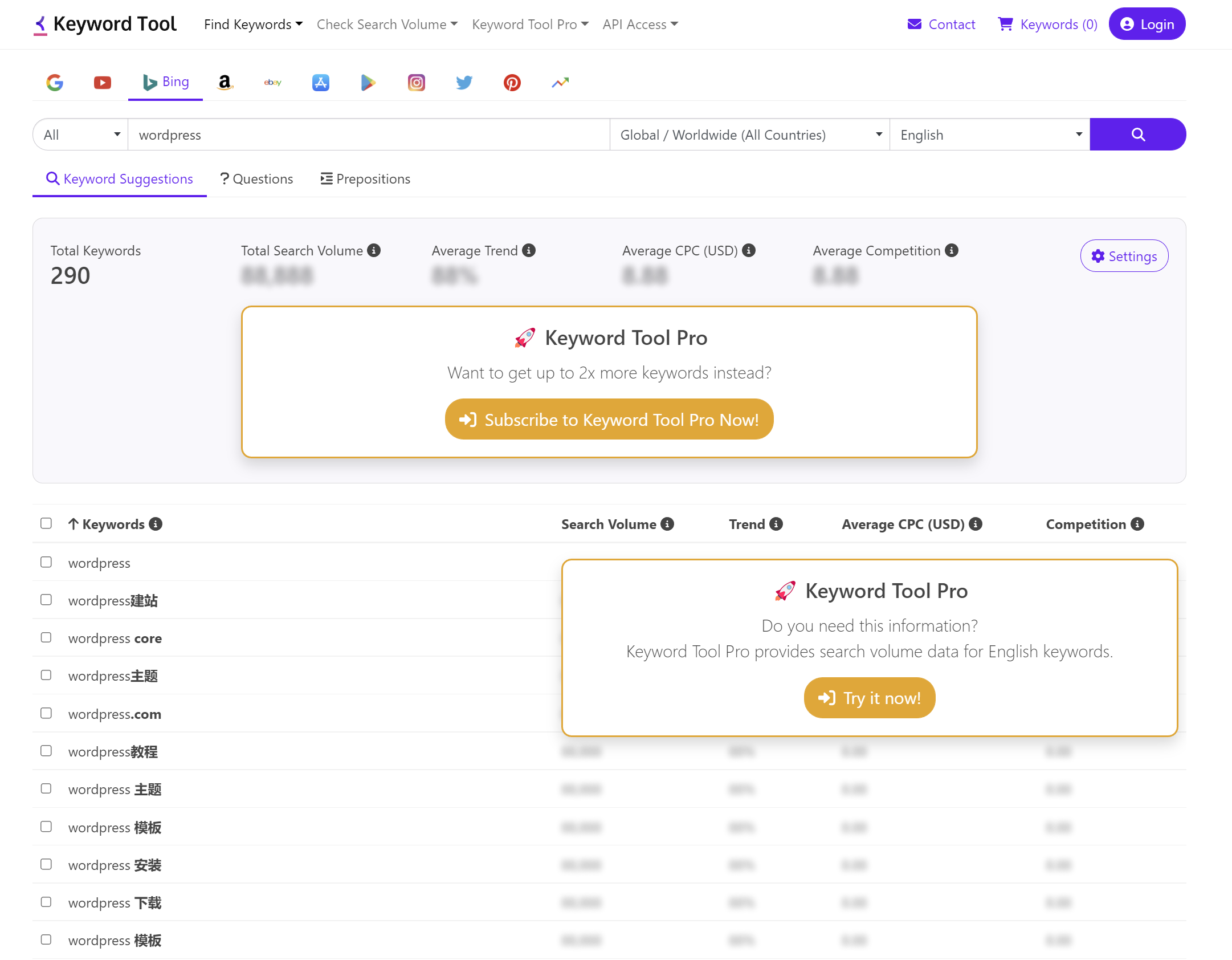Click the Contact link in the header

tap(941, 25)
